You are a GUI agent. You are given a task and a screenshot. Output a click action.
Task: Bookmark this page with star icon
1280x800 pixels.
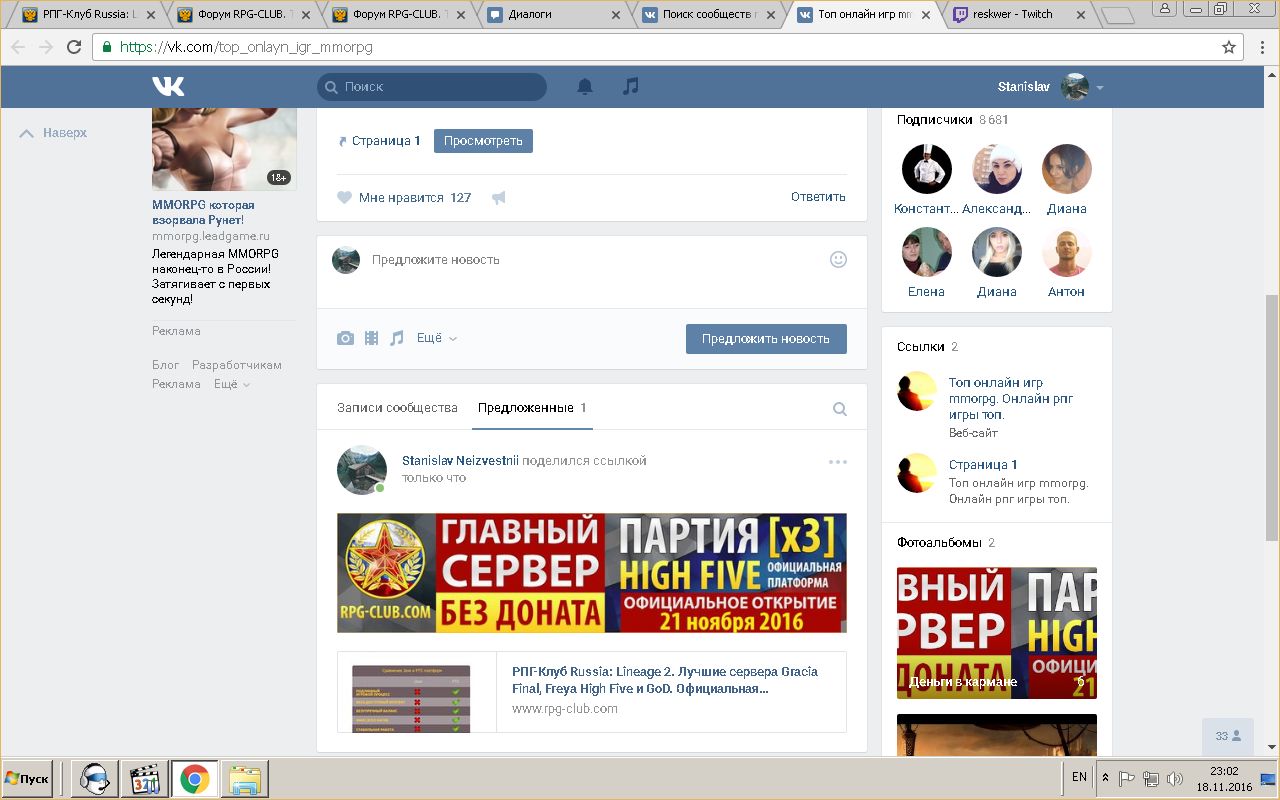point(1229,47)
